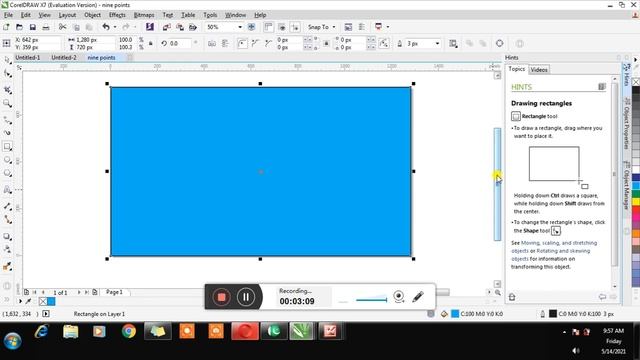Click the Export icon in toolbar
The height and width of the screenshot is (360, 640).
tap(180, 27)
